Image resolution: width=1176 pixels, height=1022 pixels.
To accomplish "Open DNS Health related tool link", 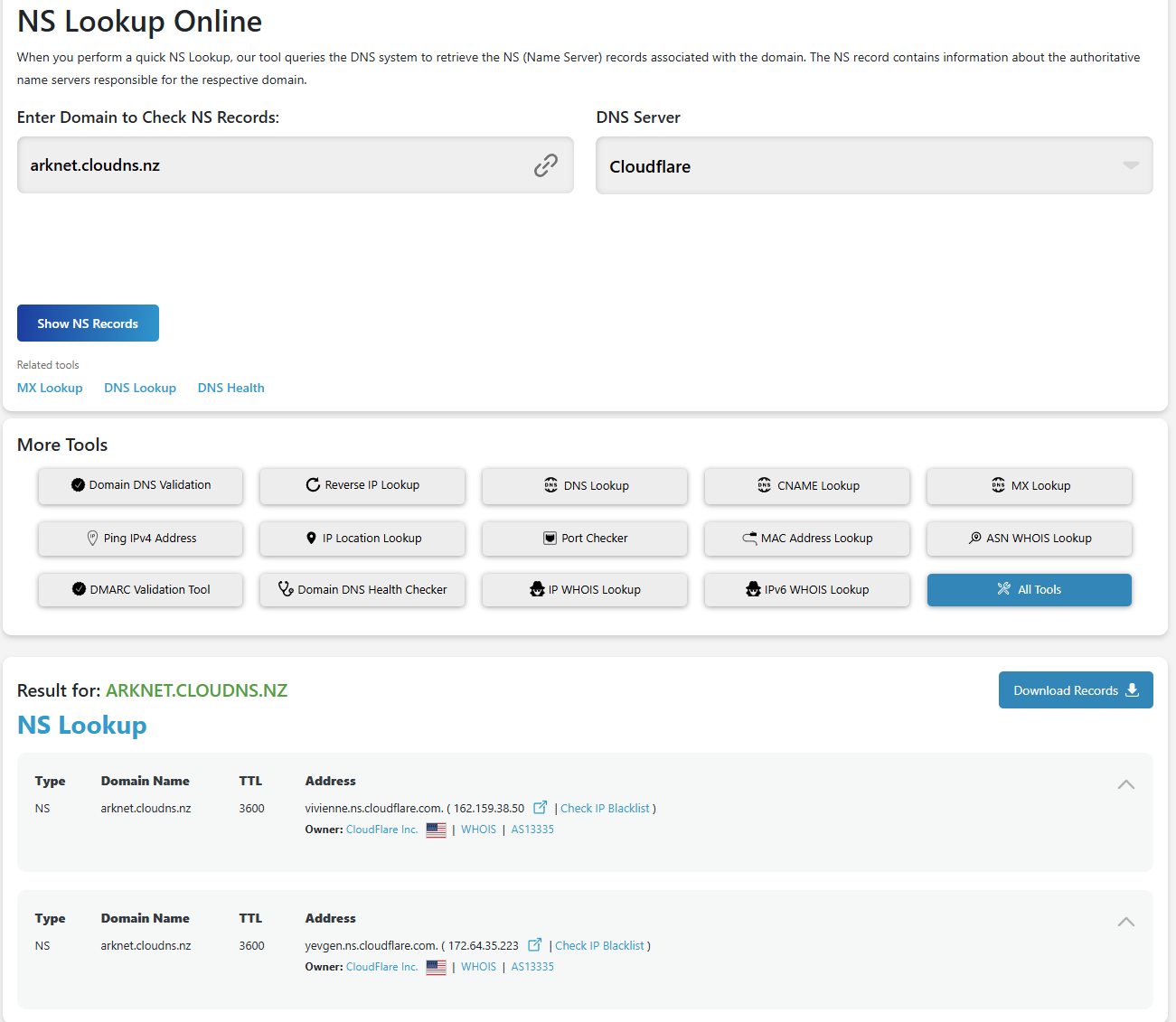I will (230, 388).
